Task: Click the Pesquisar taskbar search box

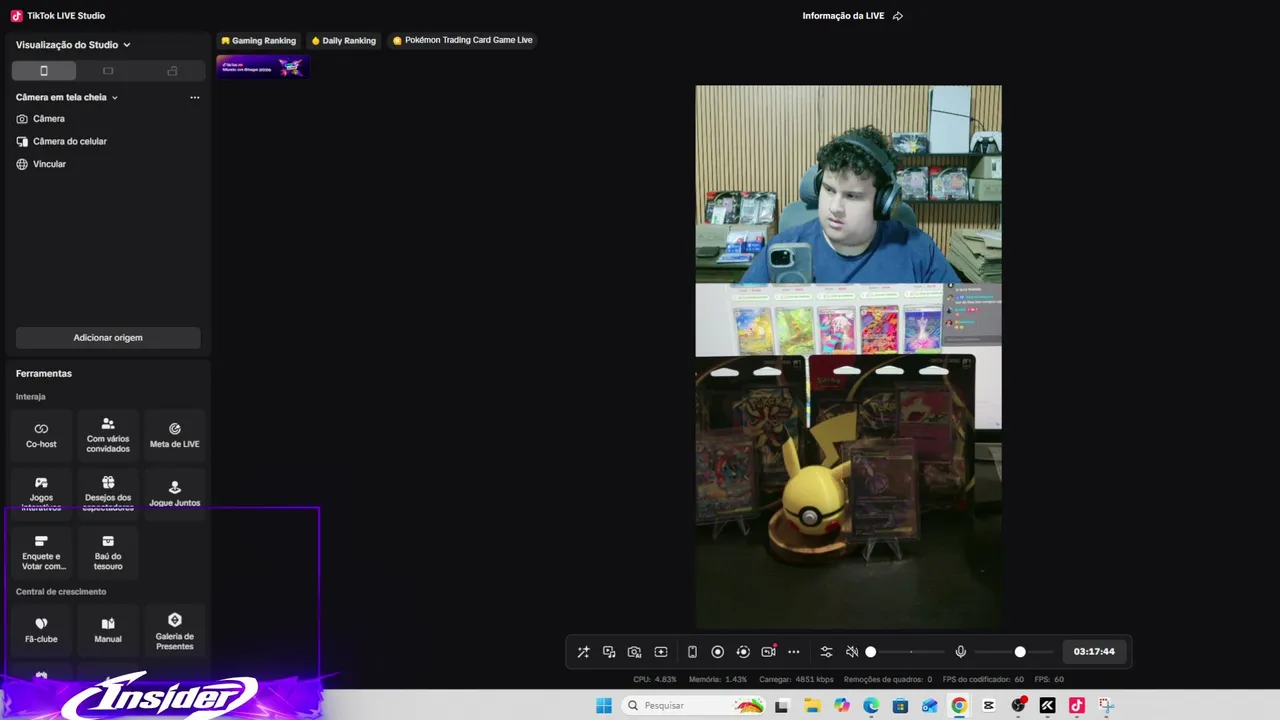Action: click(693, 706)
